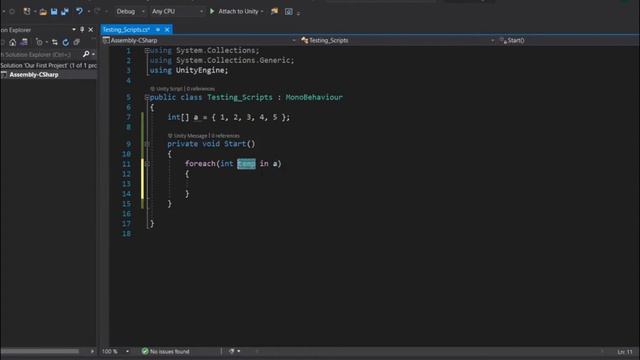The image size is (640, 360).
Task: Toggle pin on Testing_Scripts.cs tab
Action: click(x=158, y=29)
